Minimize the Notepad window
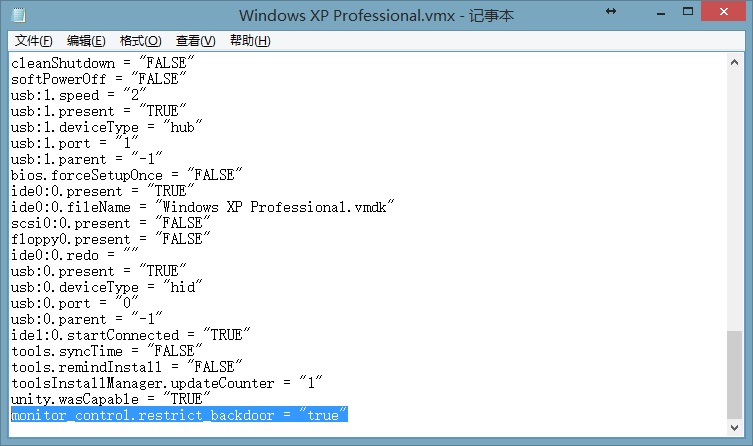 point(661,12)
